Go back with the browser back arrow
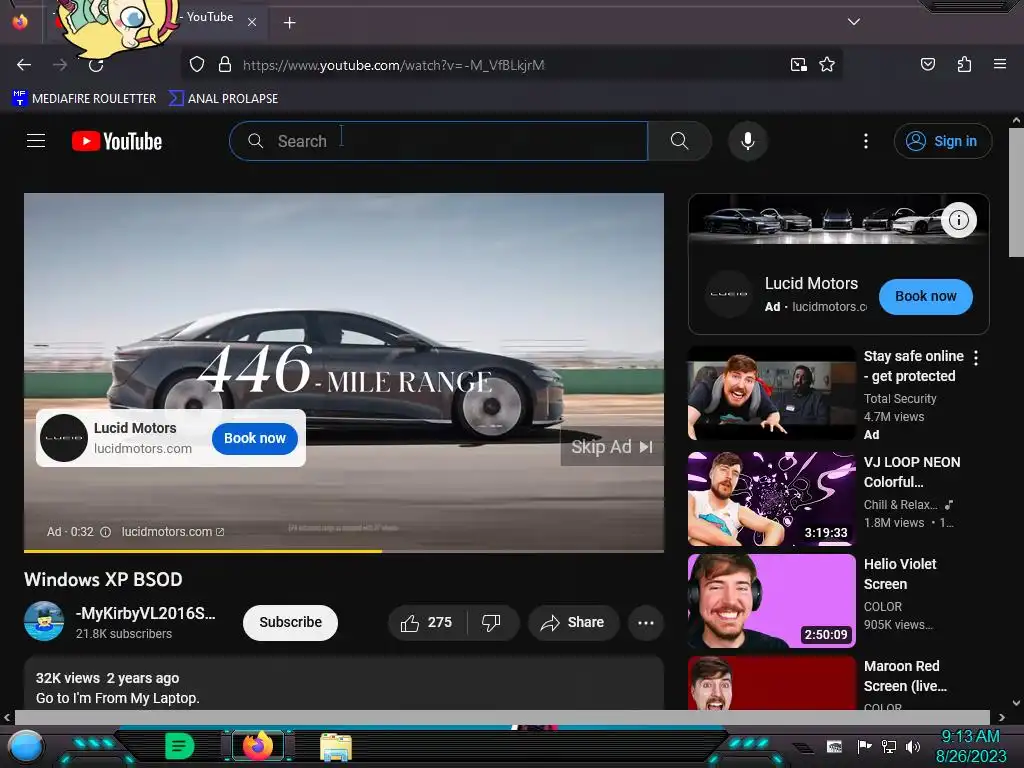1024x768 pixels. tap(24, 65)
